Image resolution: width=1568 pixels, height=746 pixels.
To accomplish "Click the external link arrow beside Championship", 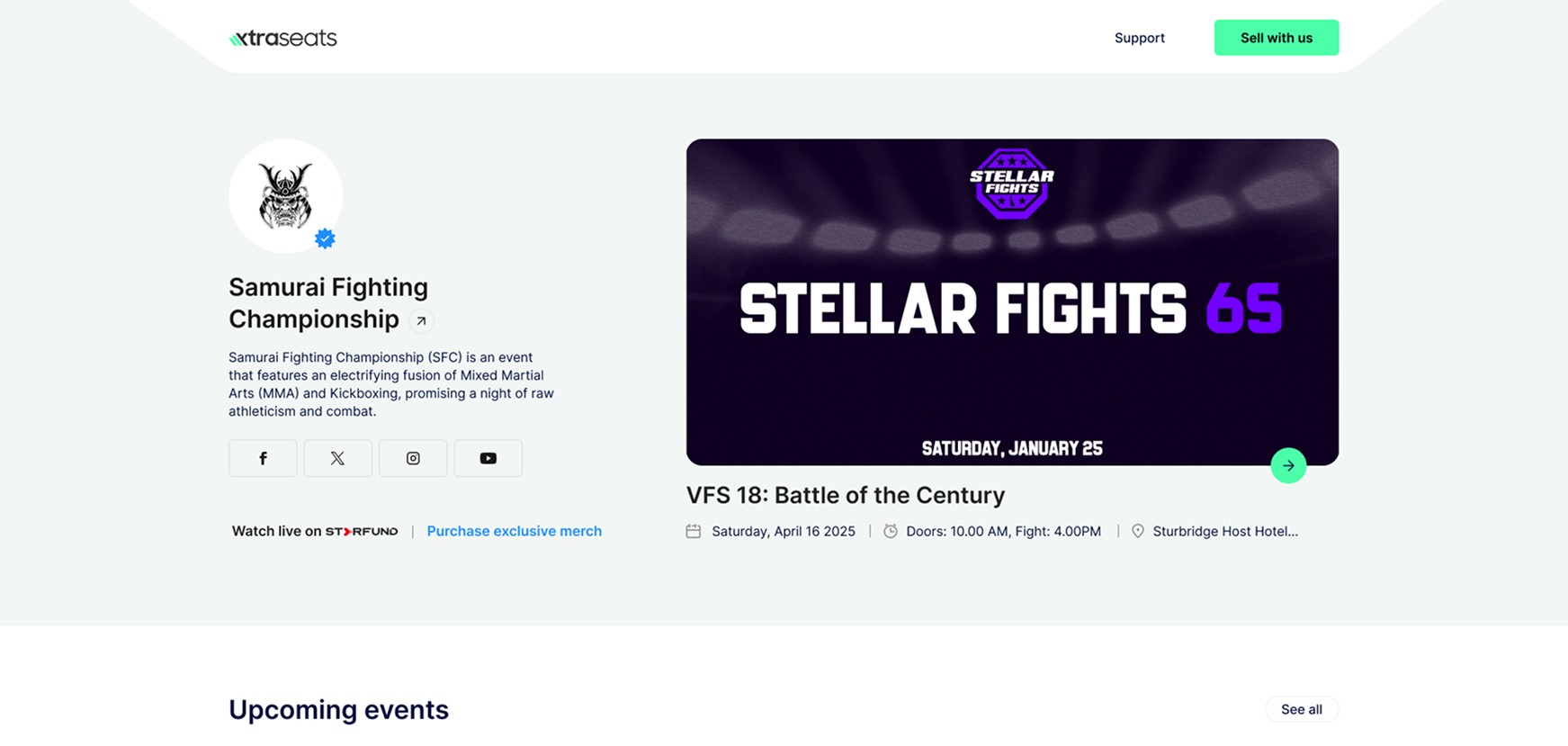I will point(421,320).
